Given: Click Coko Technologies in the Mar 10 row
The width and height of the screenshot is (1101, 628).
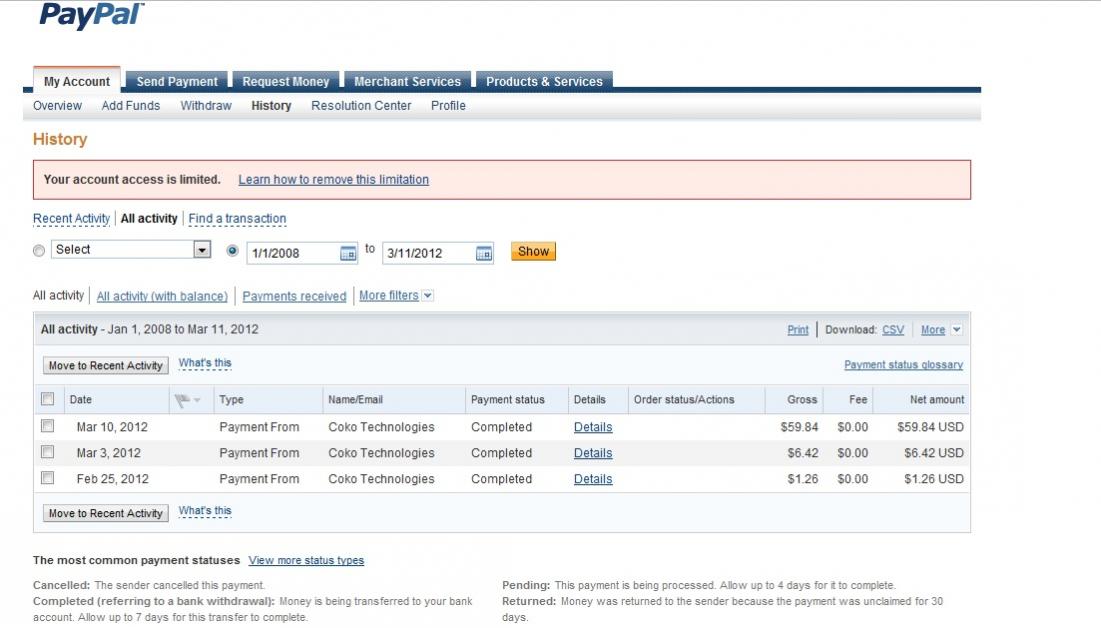Looking at the screenshot, I should coord(381,426).
